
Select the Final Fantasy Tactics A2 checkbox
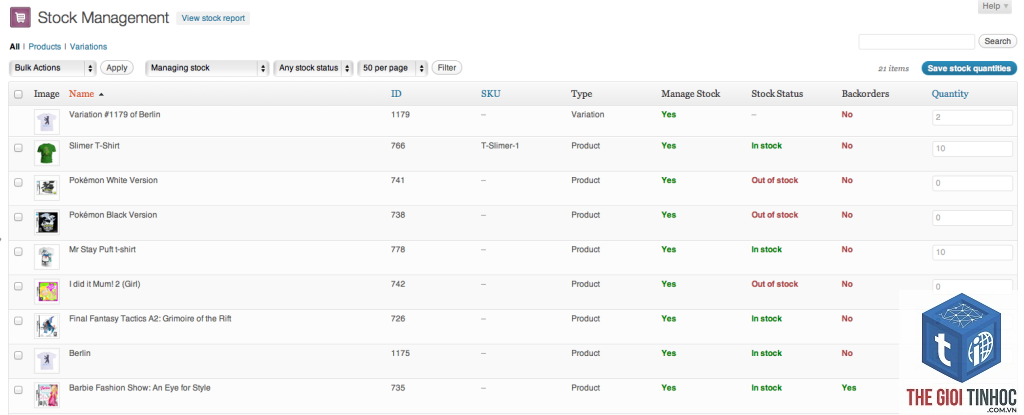[18, 321]
